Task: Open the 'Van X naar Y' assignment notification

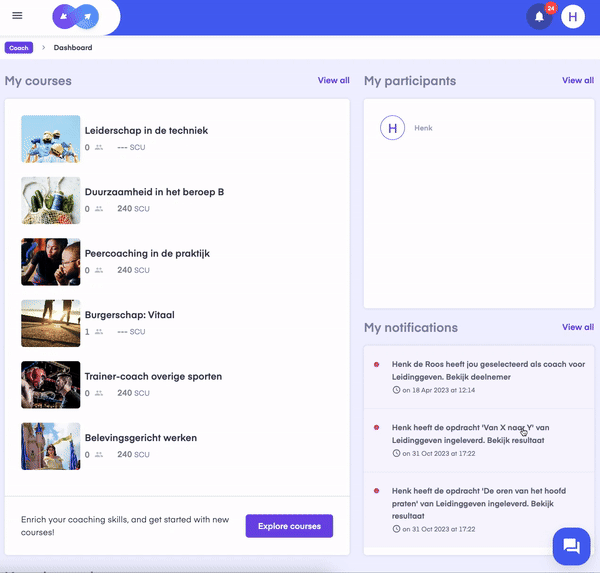Action: pyautogui.click(x=479, y=440)
